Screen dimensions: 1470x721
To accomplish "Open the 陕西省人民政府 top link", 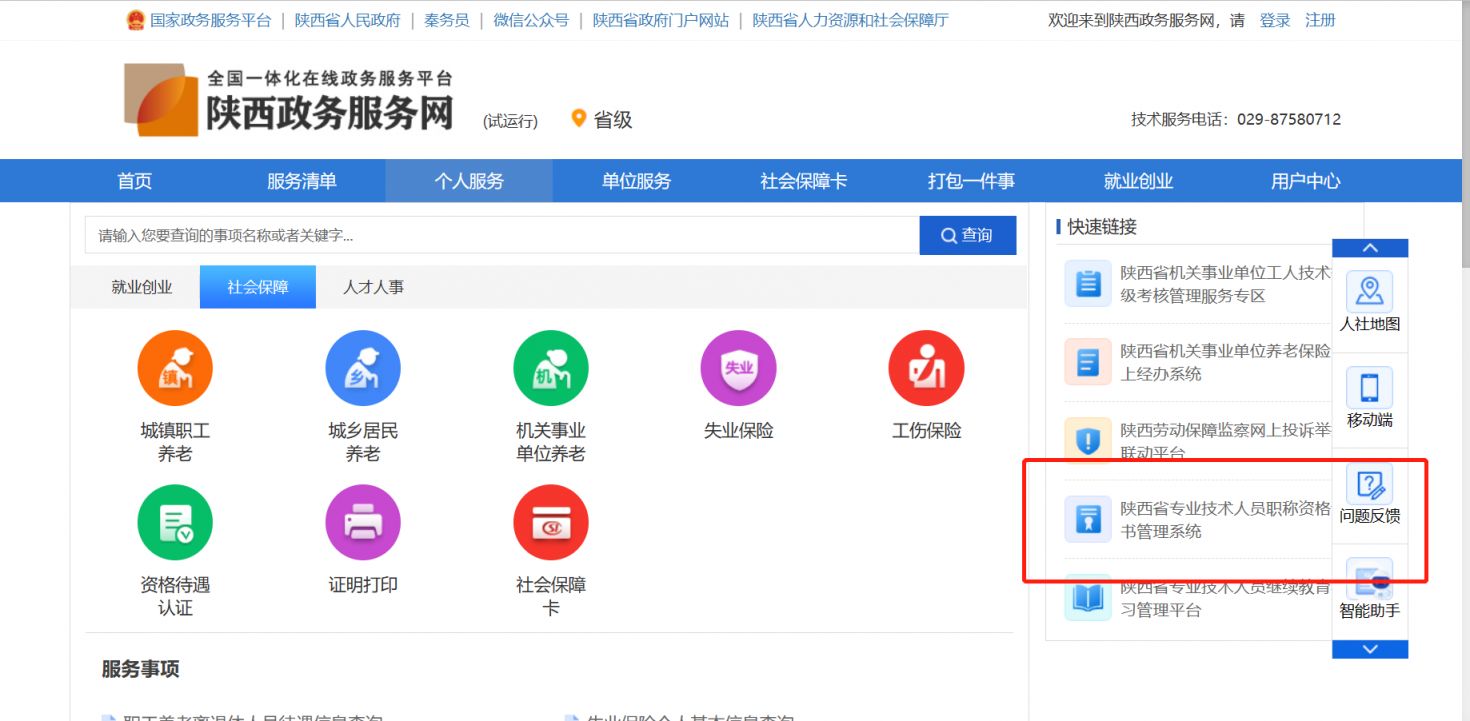I will click(347, 20).
